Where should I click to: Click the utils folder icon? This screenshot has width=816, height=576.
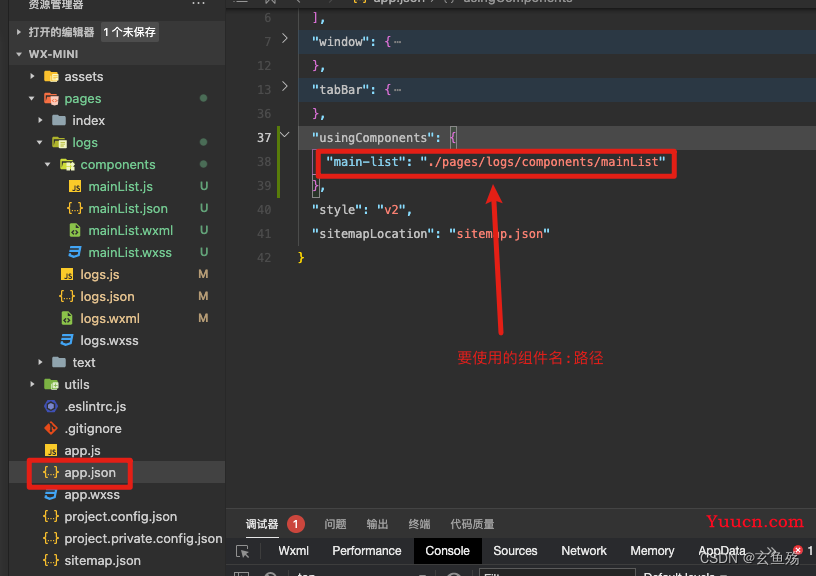(51, 384)
